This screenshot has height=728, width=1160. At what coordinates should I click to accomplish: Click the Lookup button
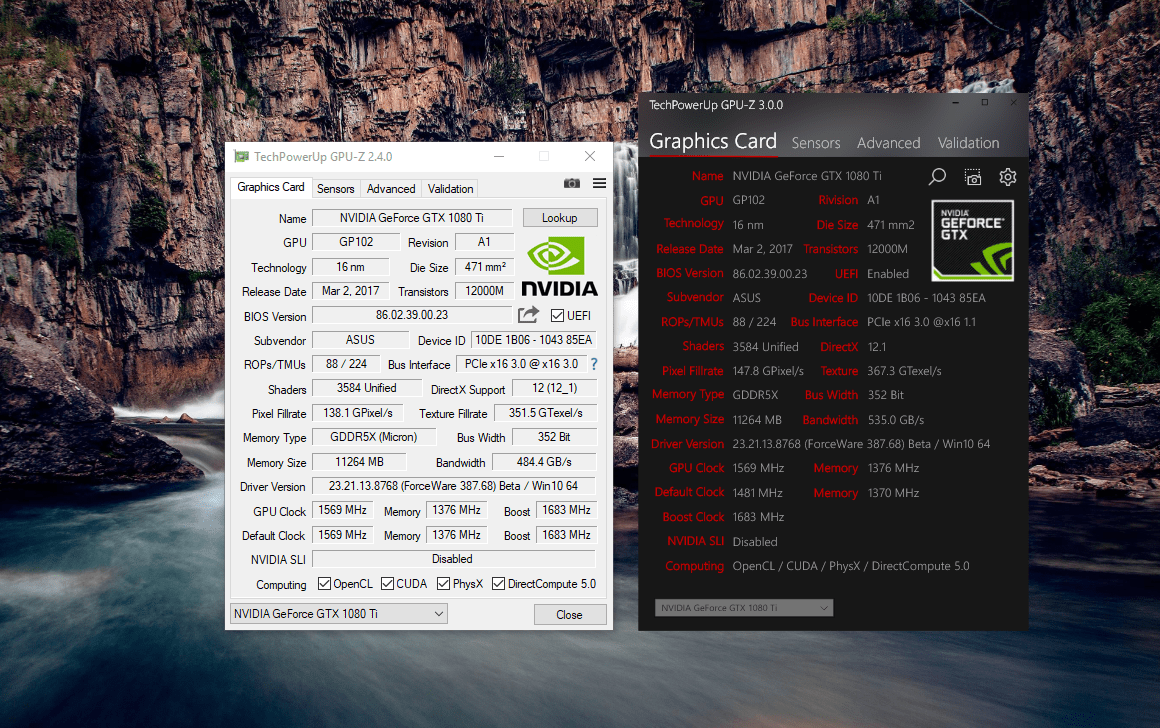(x=560, y=218)
